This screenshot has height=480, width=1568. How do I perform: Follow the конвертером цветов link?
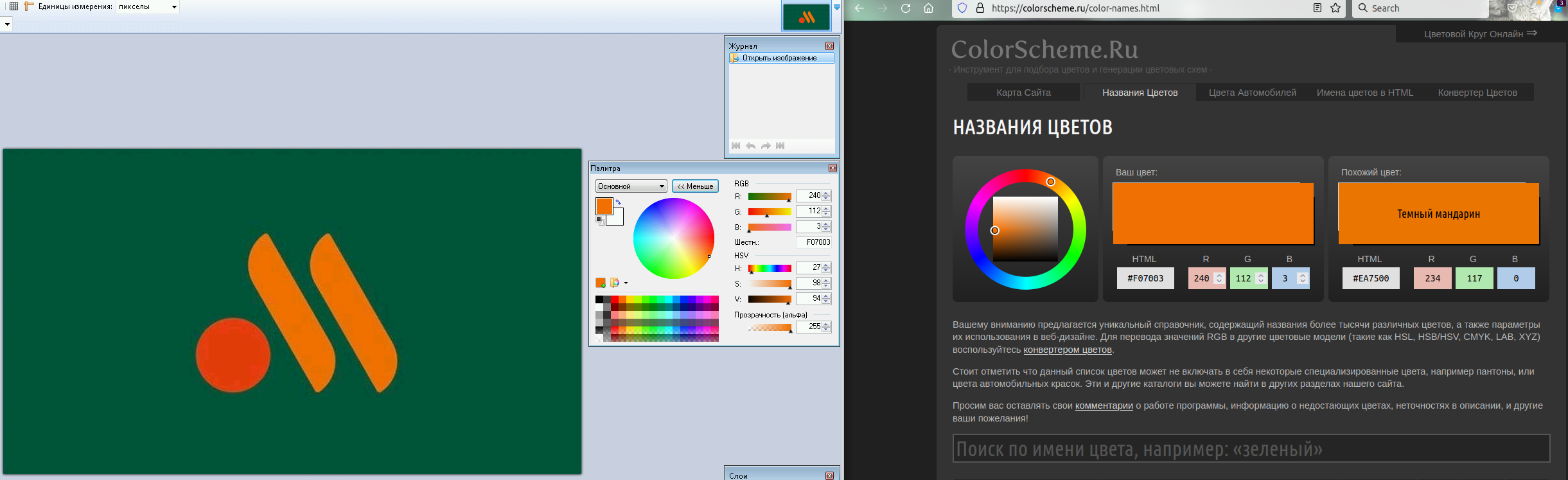click(1068, 350)
